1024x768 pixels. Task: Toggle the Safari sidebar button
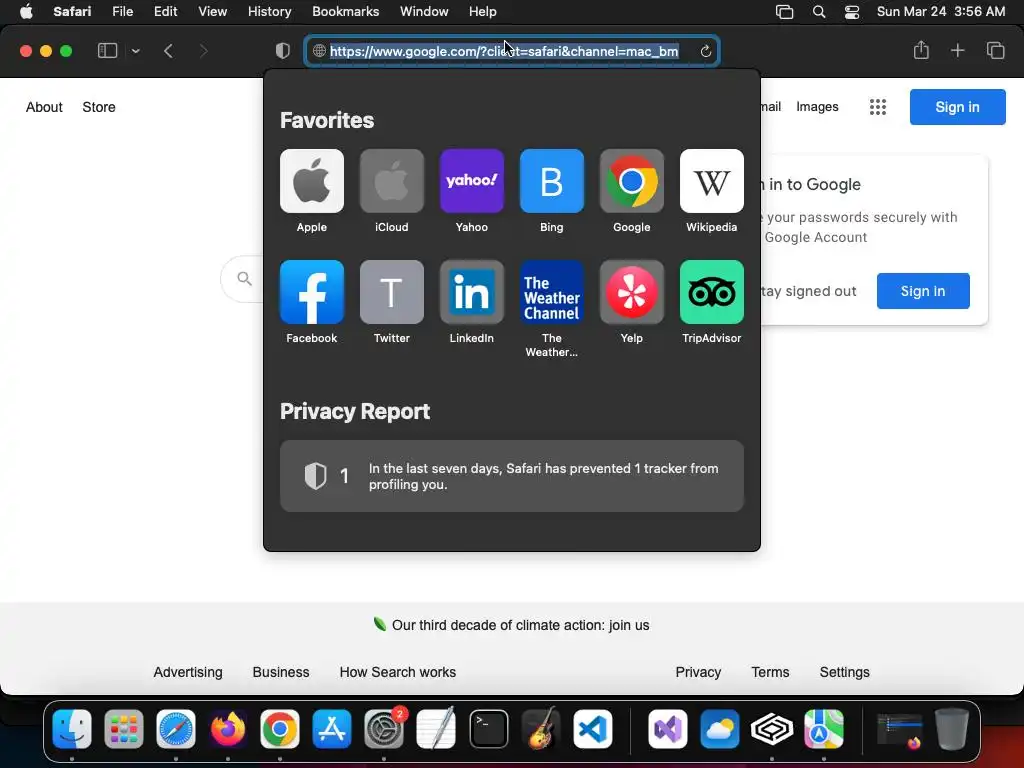point(107,51)
